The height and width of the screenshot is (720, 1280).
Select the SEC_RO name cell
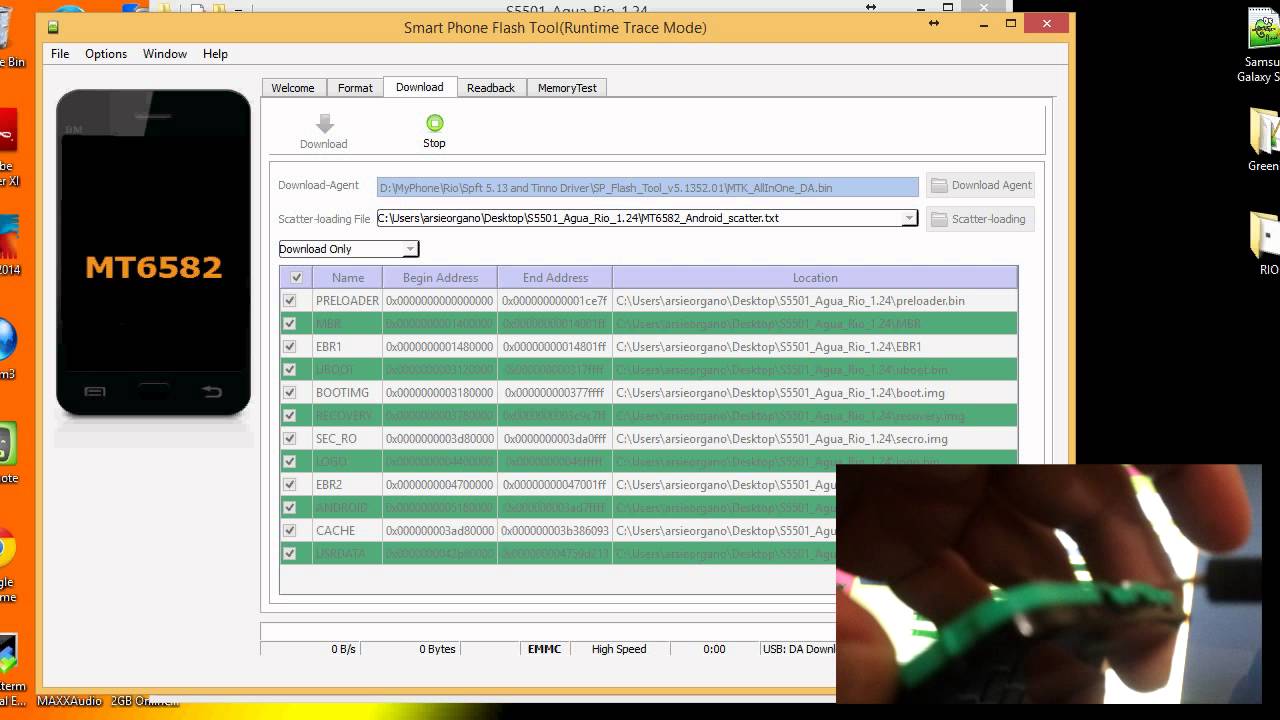[x=347, y=438]
